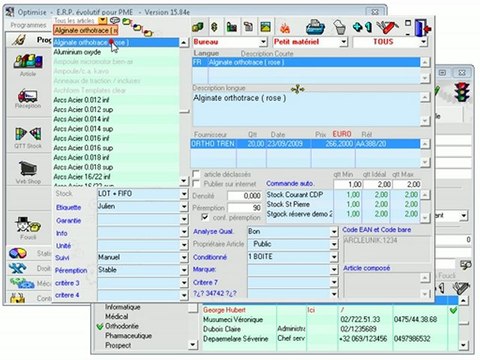Open the Programmes menu

click(29, 25)
